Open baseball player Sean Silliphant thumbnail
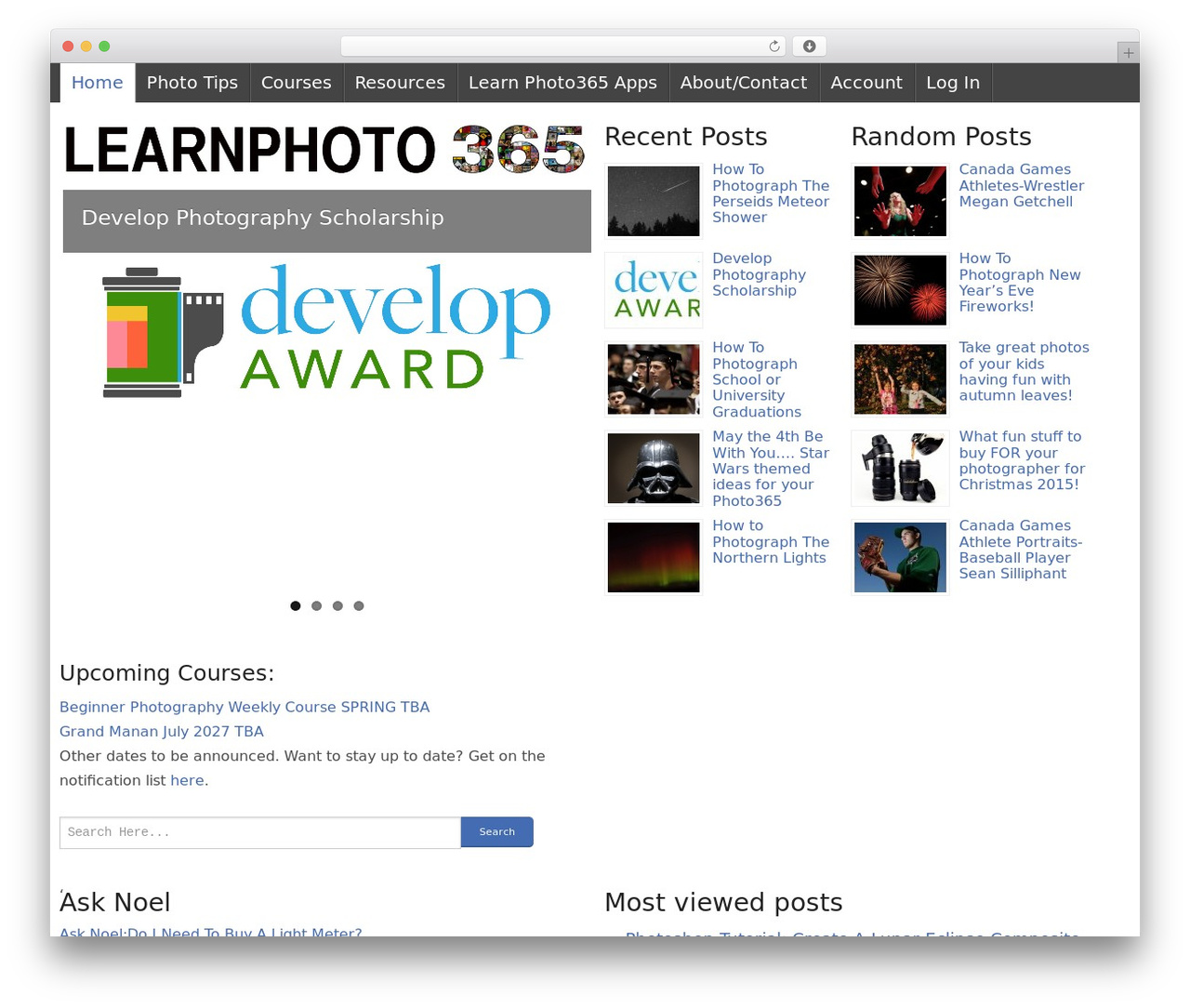 click(x=900, y=557)
